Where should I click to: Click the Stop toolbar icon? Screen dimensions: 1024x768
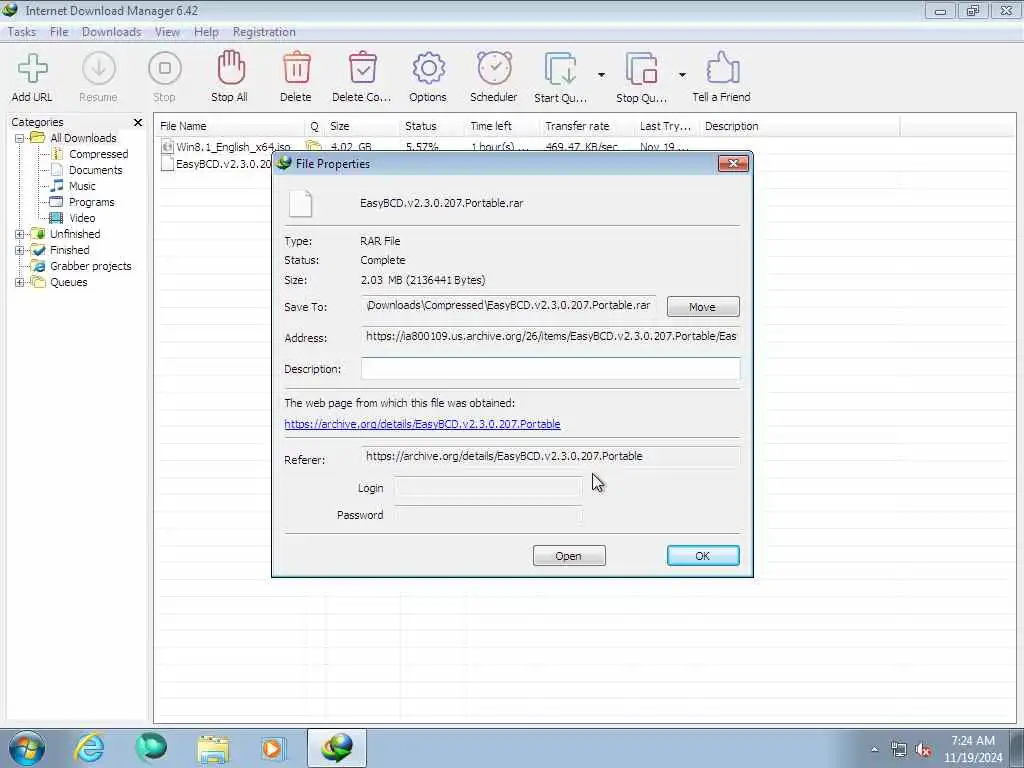pyautogui.click(x=165, y=69)
